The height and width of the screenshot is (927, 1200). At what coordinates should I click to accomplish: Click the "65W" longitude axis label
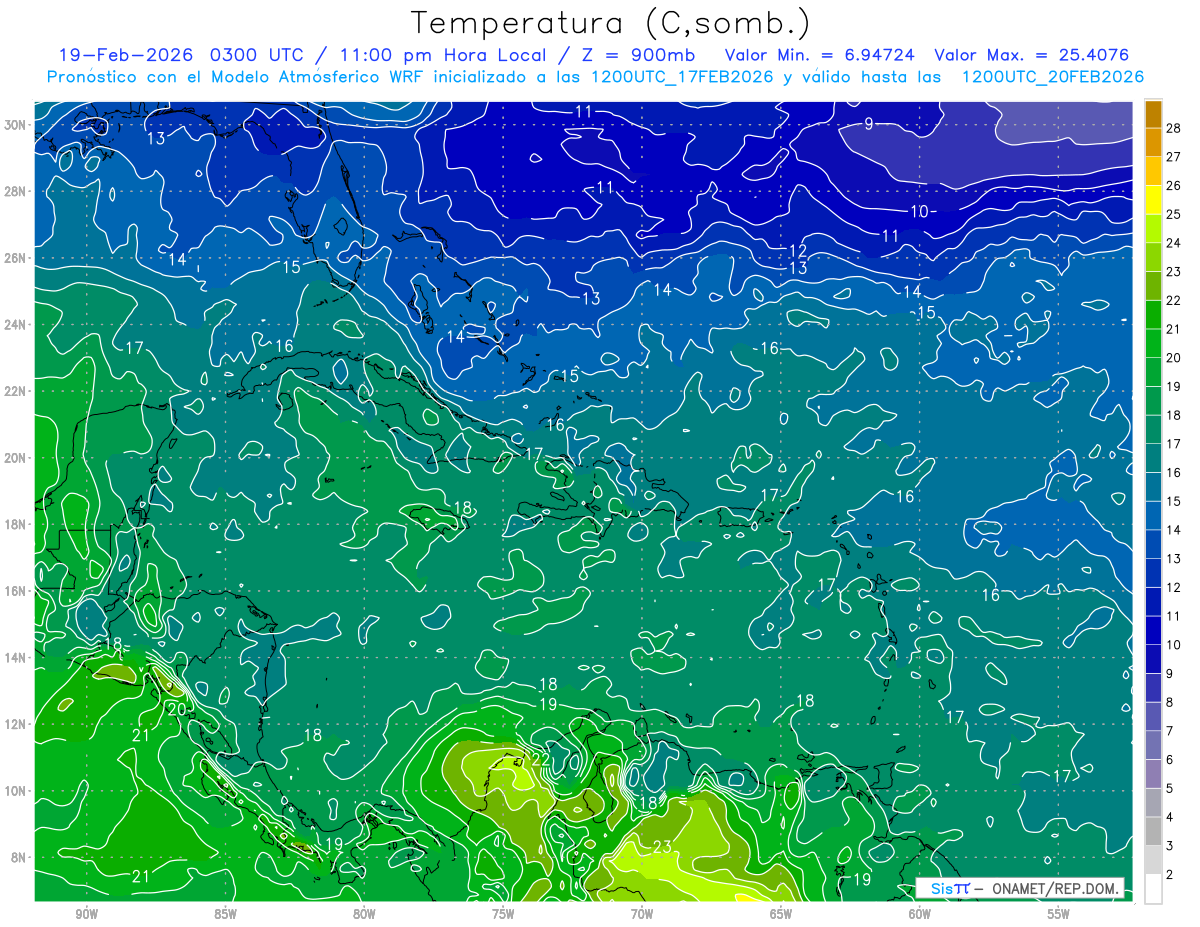(x=781, y=914)
